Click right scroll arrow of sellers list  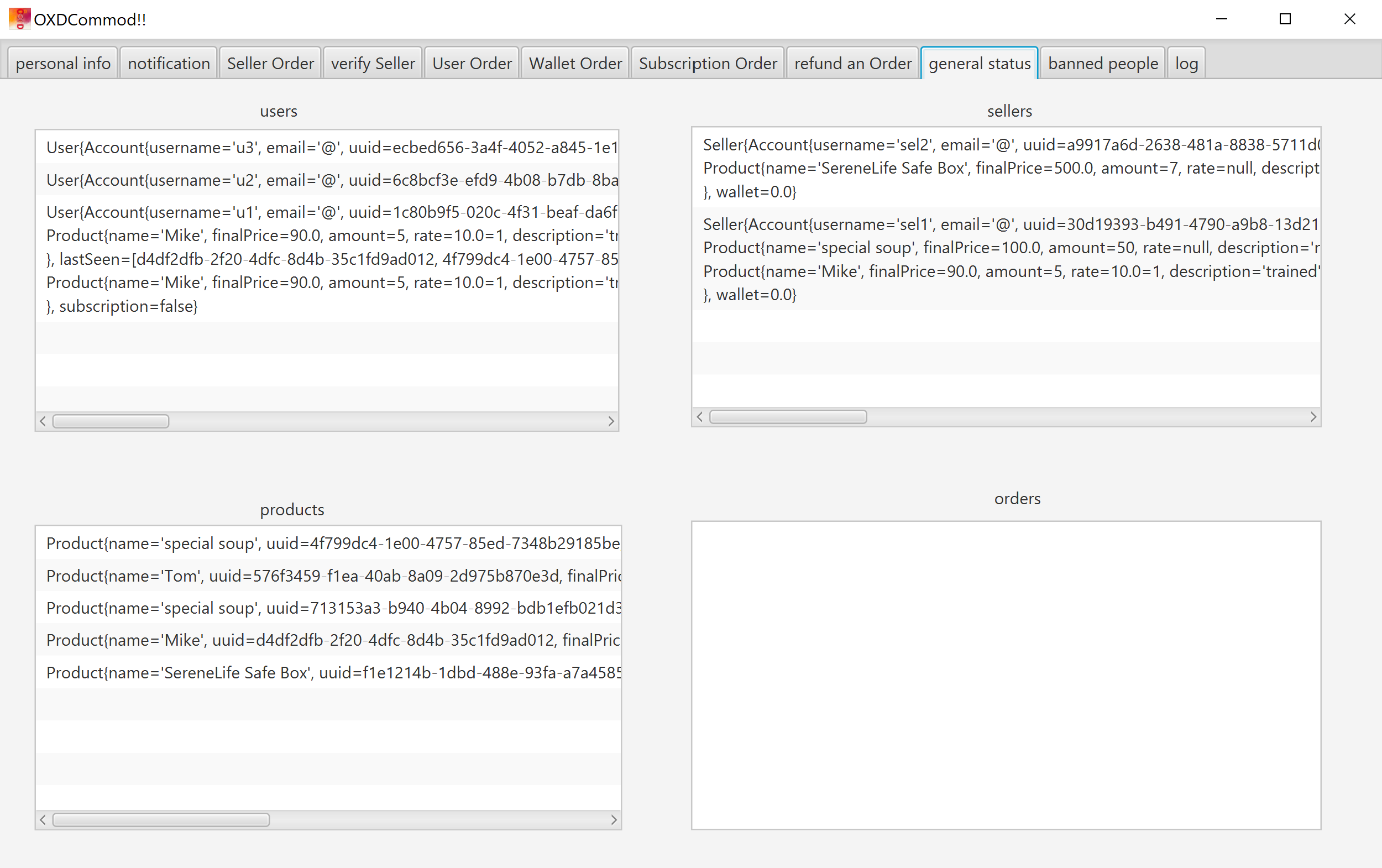(x=1313, y=417)
